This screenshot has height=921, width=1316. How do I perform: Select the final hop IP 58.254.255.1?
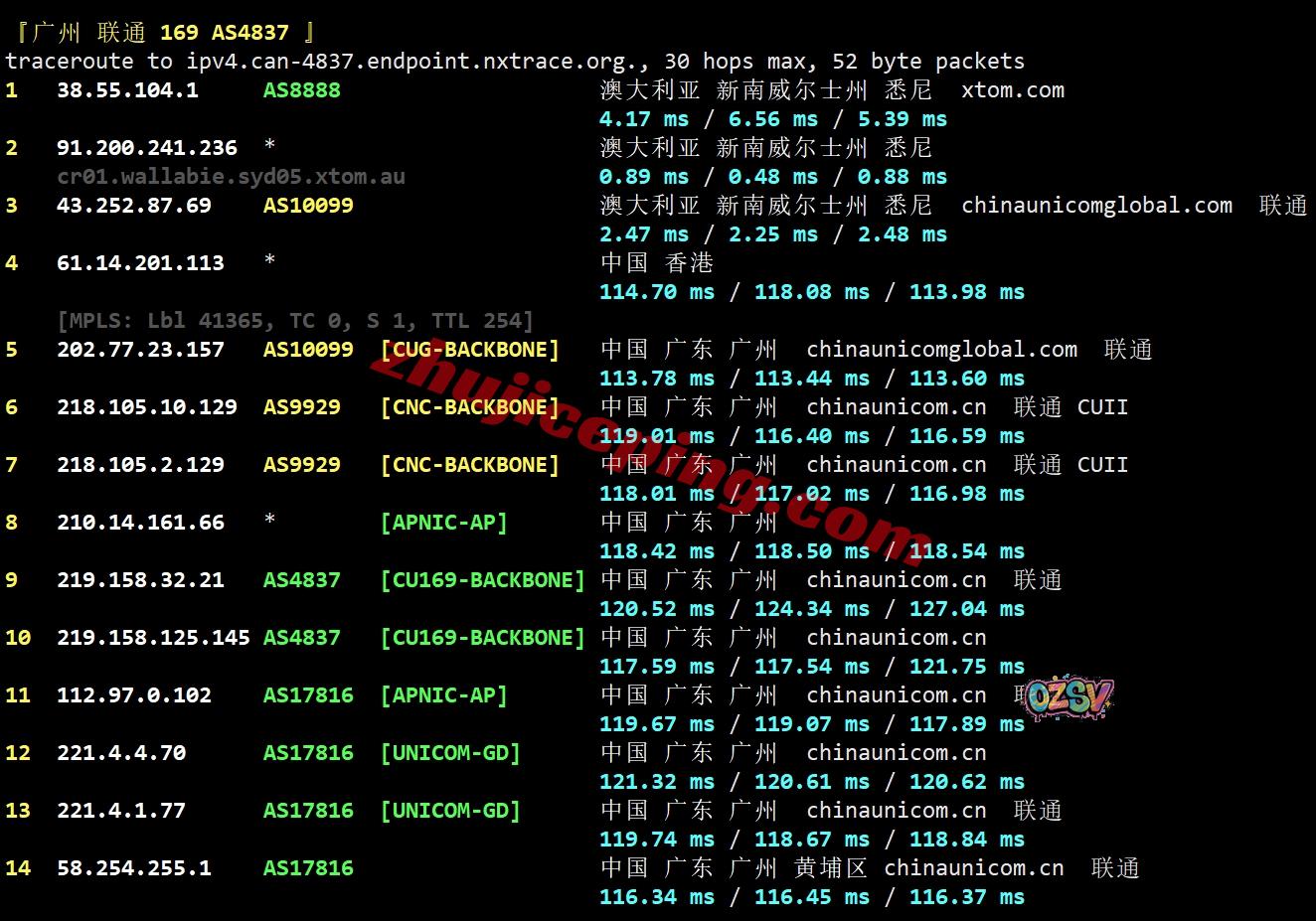click(134, 868)
